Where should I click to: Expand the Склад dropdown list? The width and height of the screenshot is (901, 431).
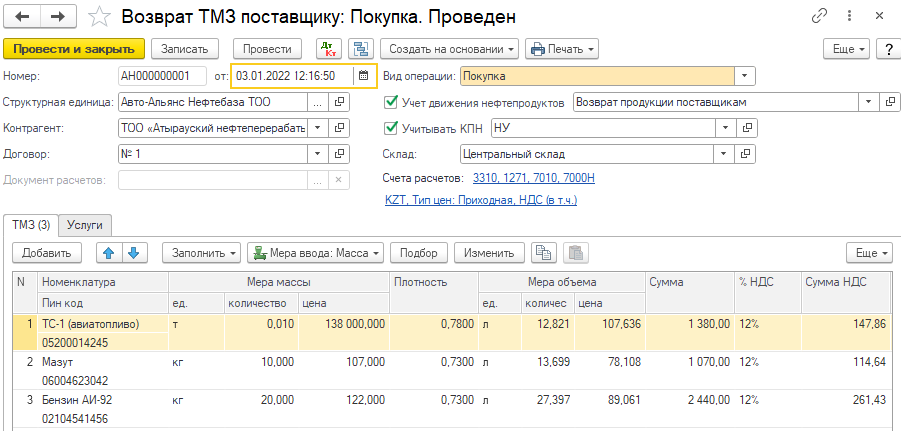coord(720,154)
